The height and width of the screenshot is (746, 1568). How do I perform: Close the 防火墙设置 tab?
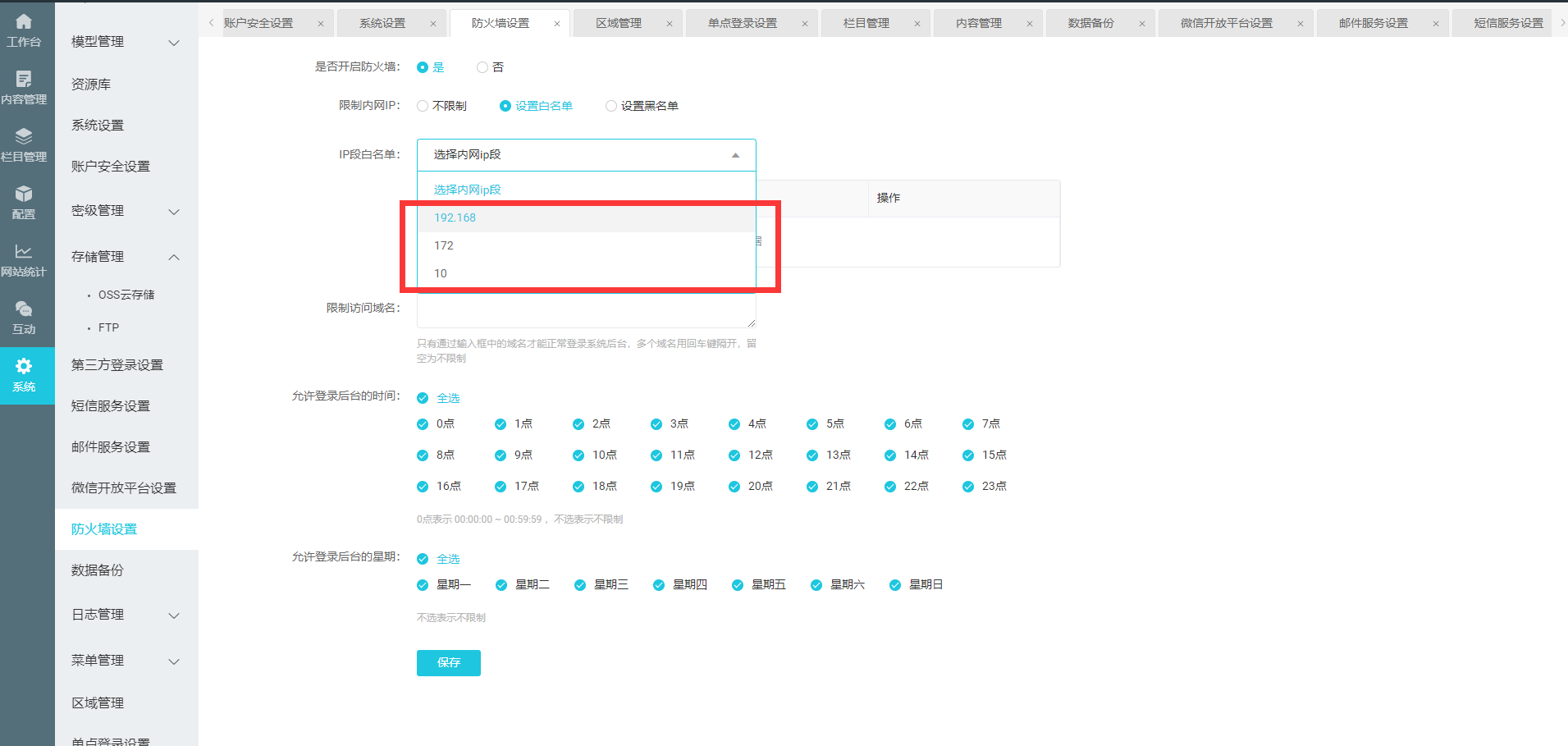(557, 24)
